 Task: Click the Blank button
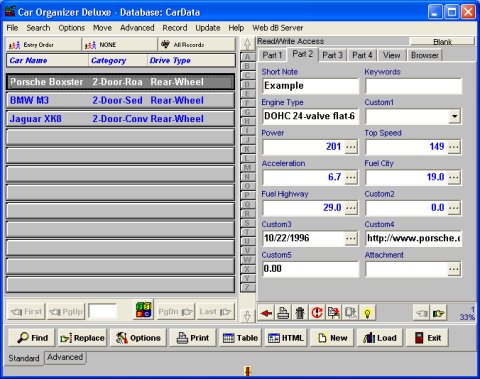[442, 41]
